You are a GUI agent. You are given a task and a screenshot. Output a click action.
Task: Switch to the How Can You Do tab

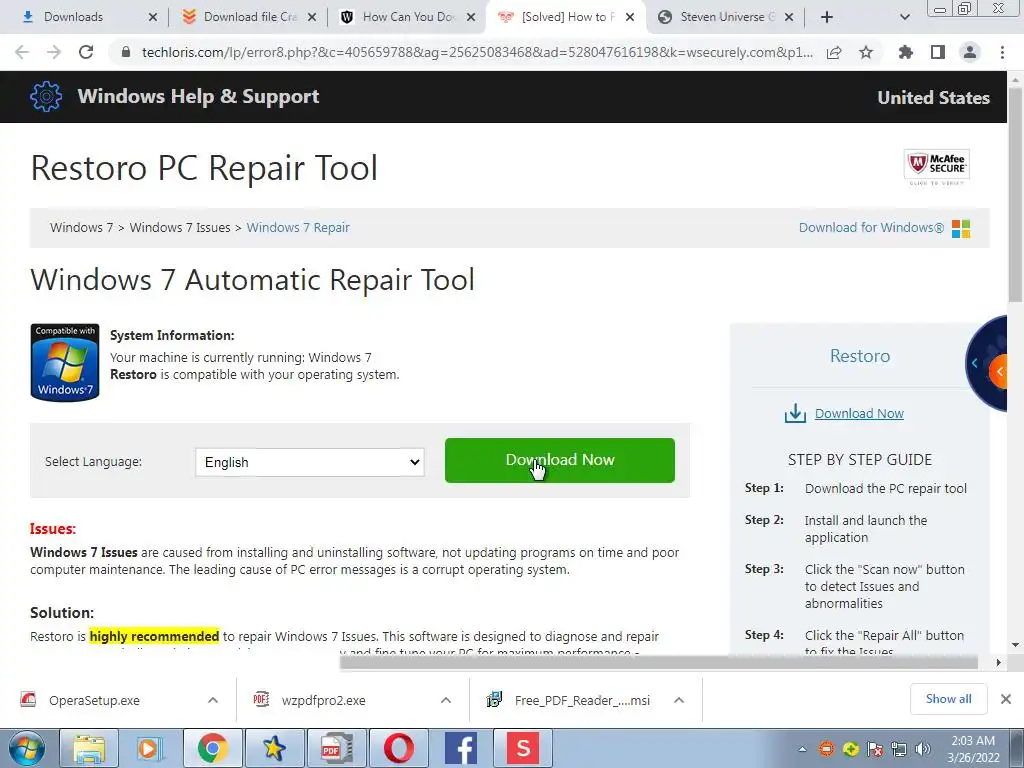click(408, 17)
